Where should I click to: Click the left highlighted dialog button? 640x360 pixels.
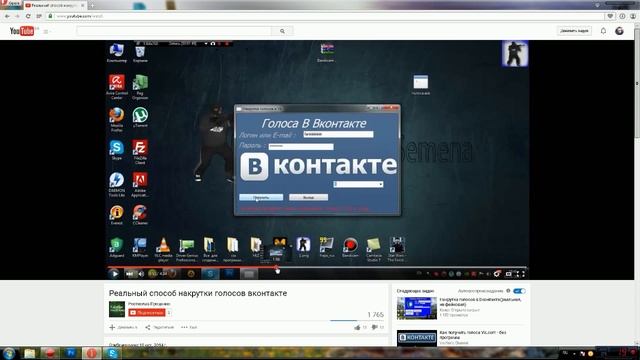tap(261, 198)
